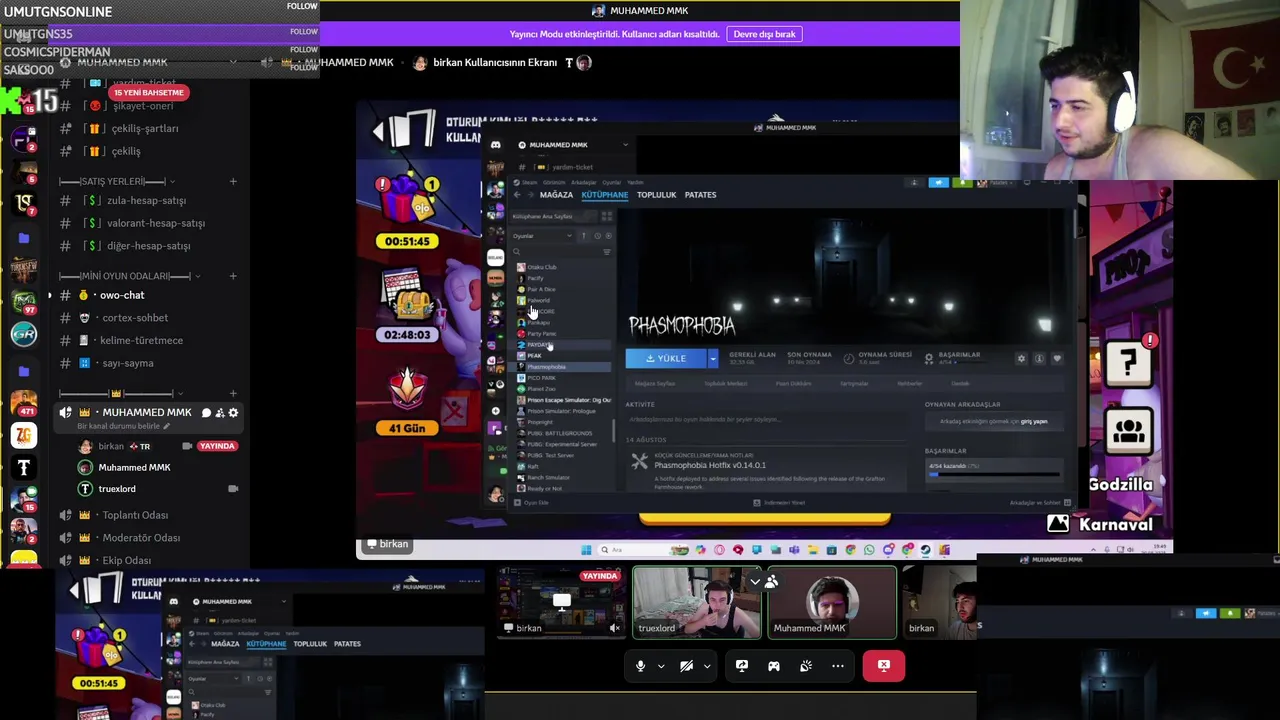Open MAĞAZA tab in streamed Steam window
Image resolution: width=1280 pixels, height=720 pixels.
(556, 195)
